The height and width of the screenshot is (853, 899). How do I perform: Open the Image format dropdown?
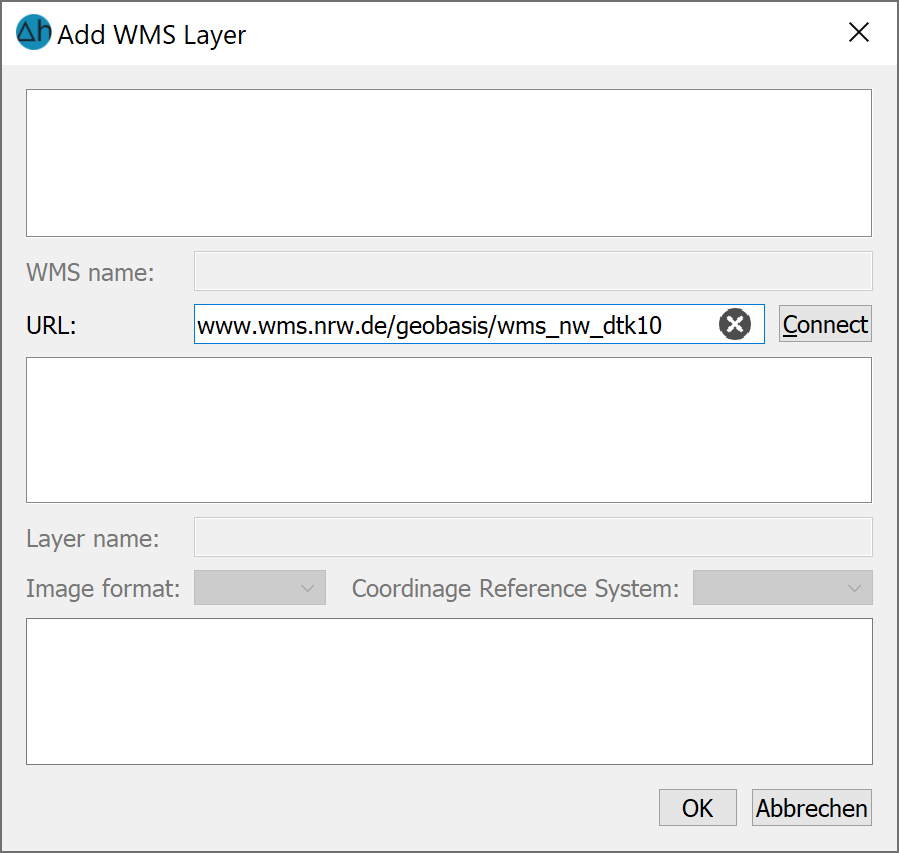pos(260,588)
